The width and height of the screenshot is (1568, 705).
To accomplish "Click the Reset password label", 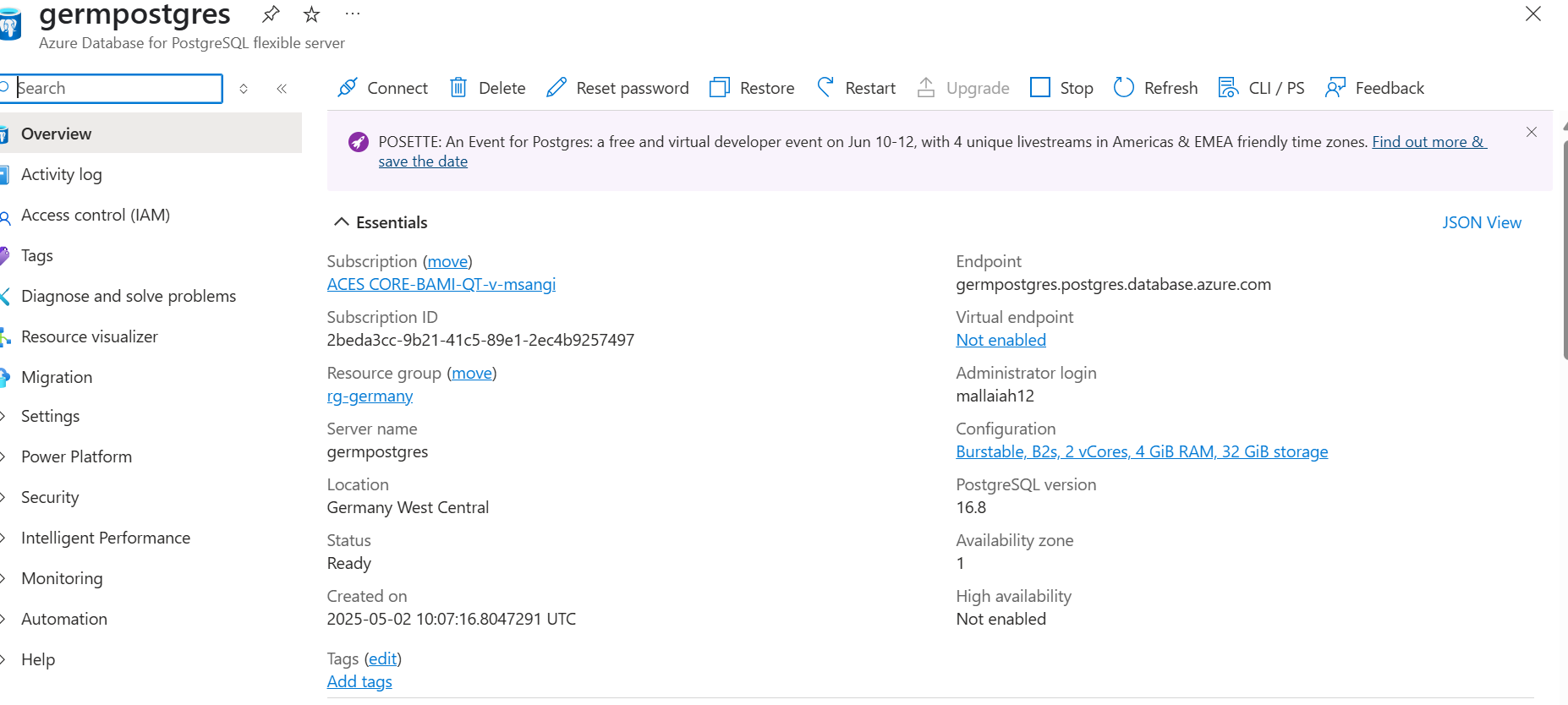I will pos(633,88).
